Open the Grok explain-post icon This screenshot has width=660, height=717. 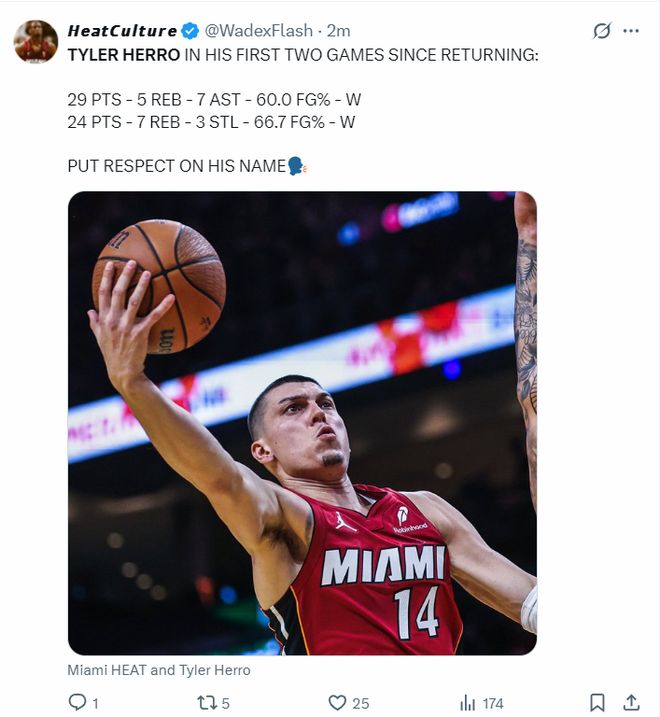coord(601,31)
